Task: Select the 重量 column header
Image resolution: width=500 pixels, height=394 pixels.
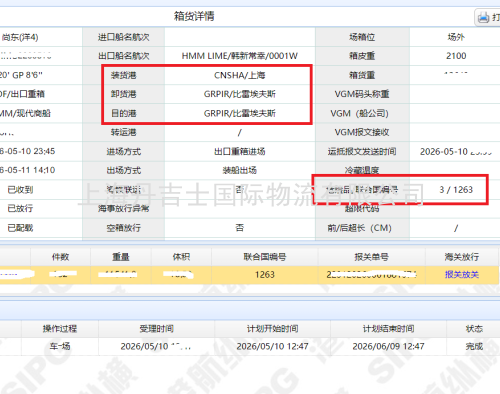Action: click(x=121, y=257)
